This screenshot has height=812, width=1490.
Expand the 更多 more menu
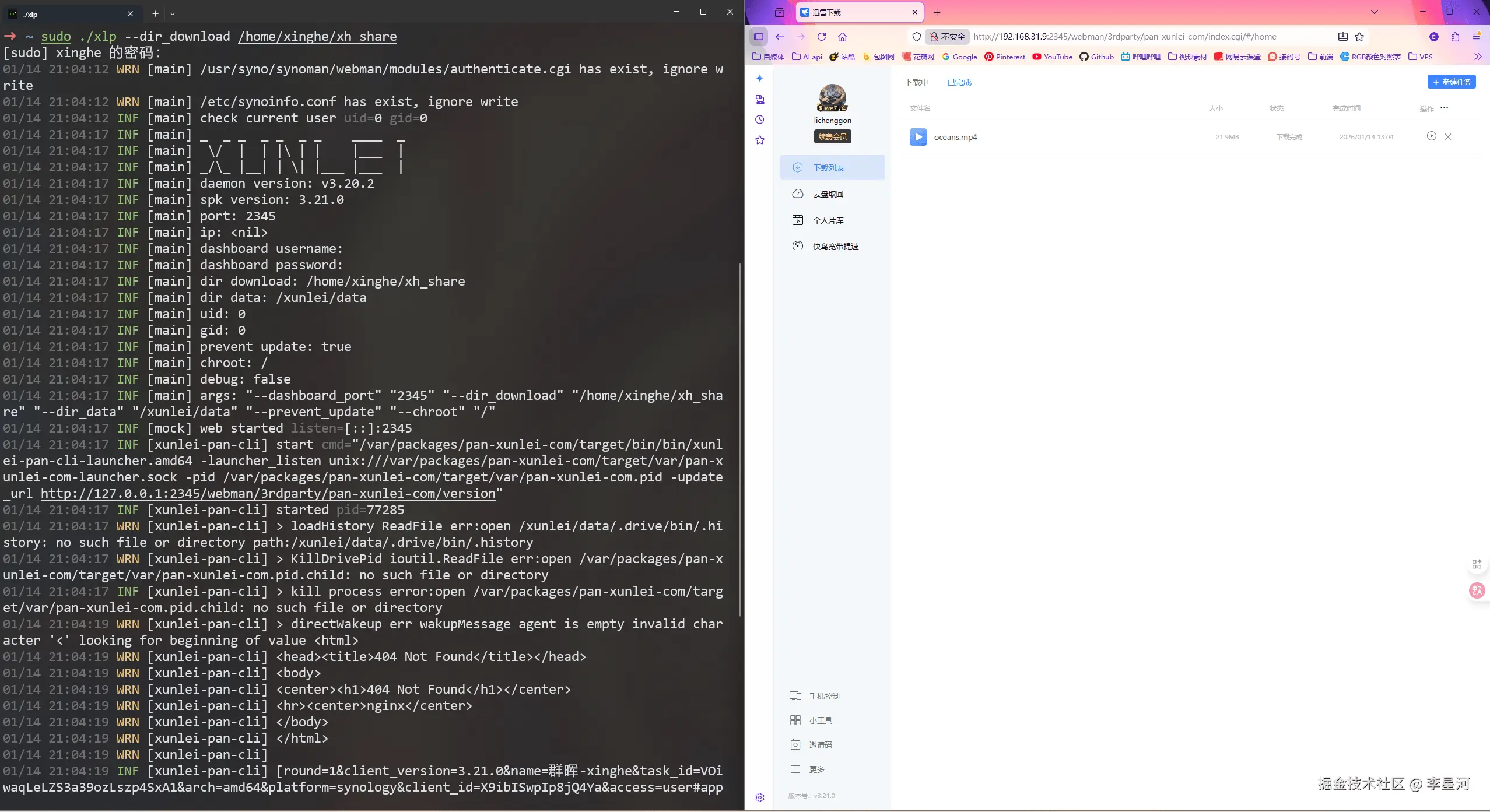816,769
